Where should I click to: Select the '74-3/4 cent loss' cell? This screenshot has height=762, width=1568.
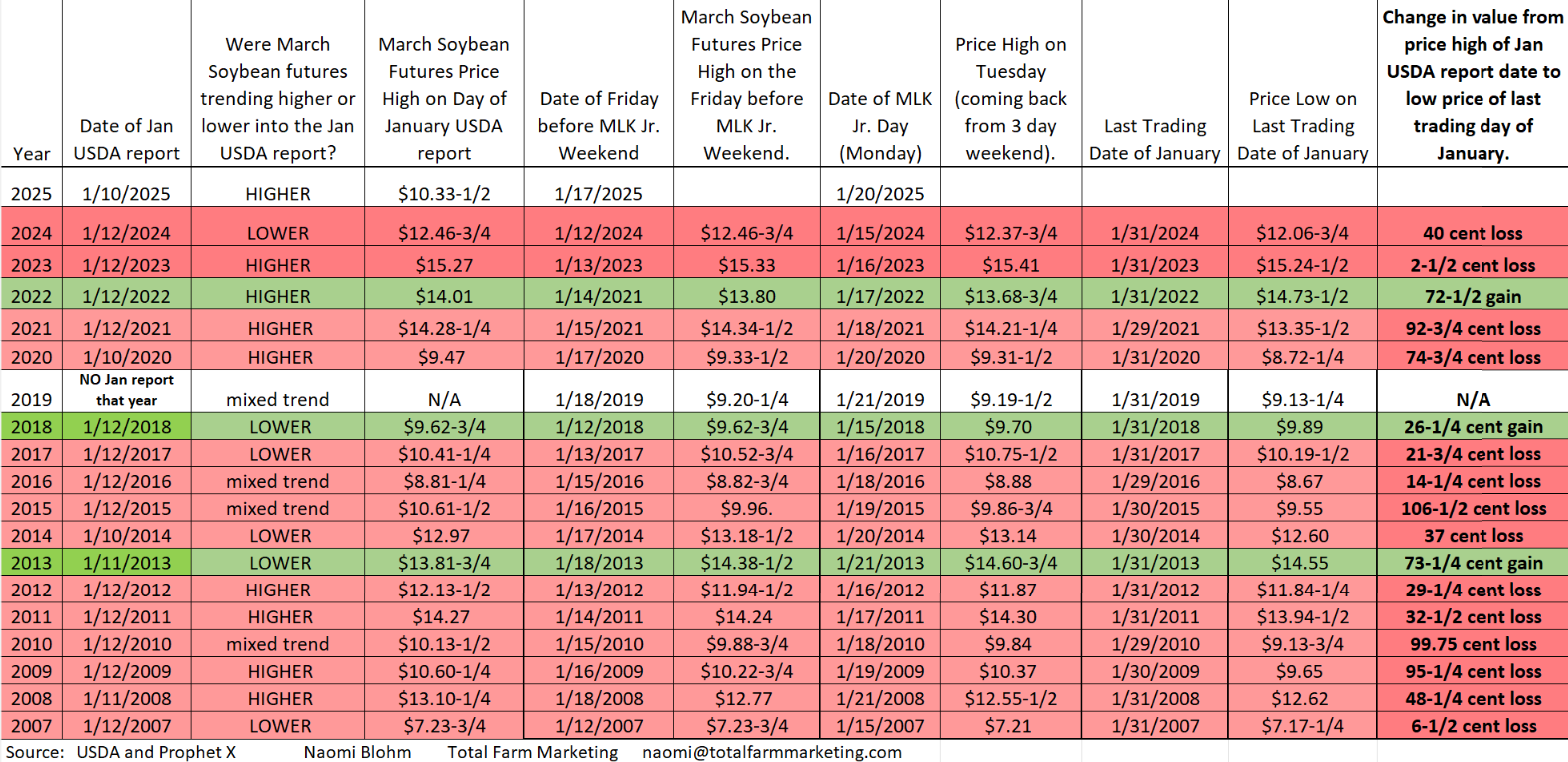[1472, 357]
